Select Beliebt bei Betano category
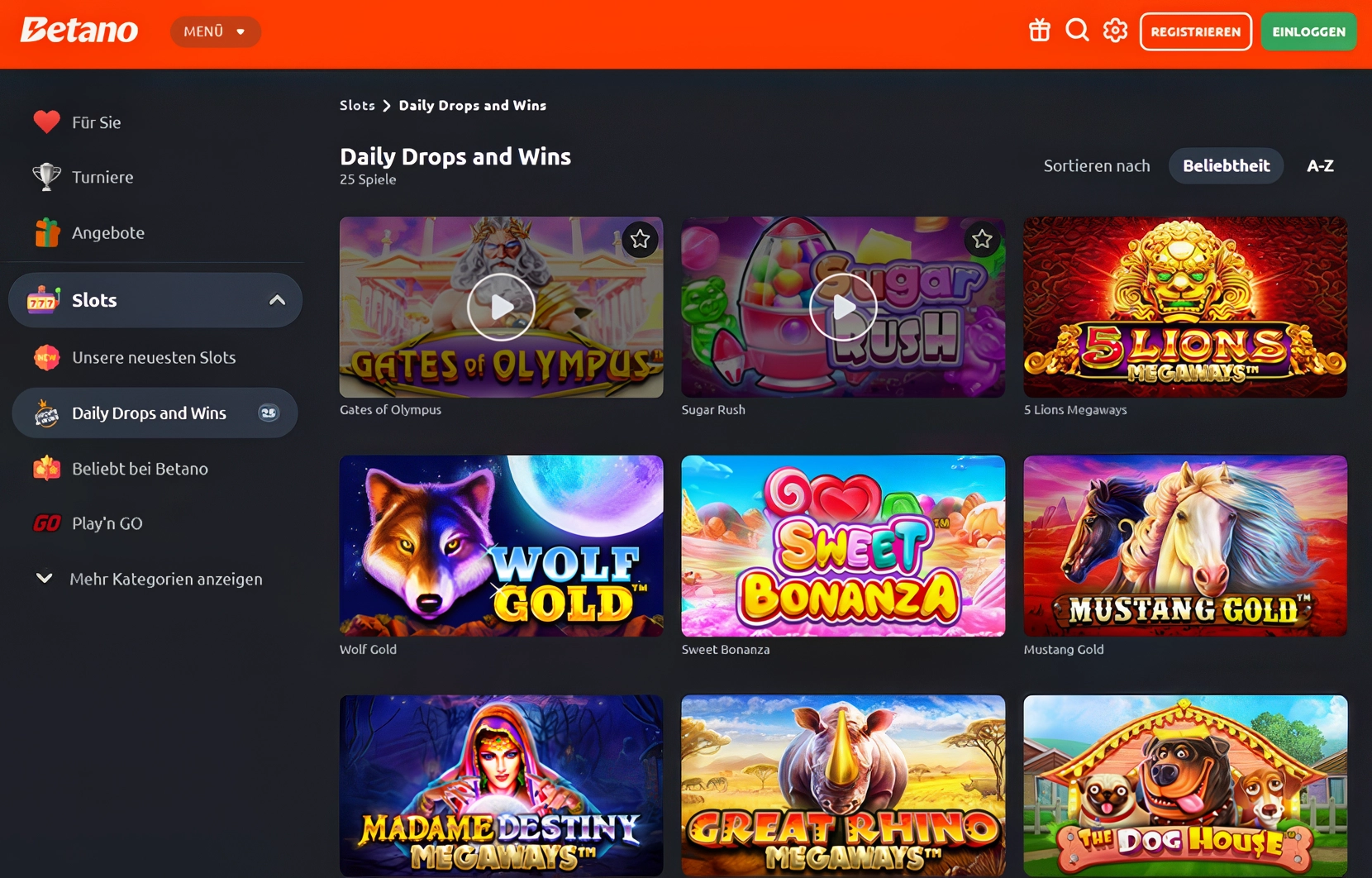Image resolution: width=1372 pixels, height=878 pixels. [140, 469]
